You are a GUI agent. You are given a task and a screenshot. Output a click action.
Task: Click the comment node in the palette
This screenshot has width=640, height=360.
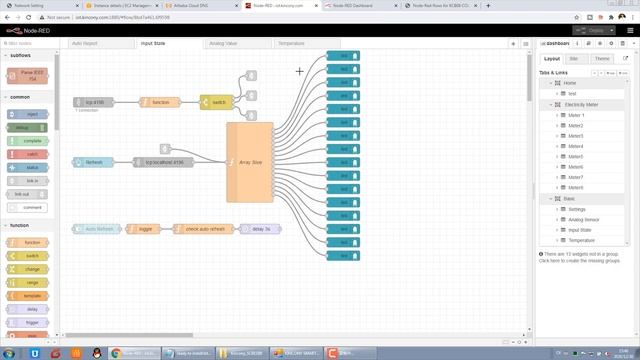pos(27,207)
